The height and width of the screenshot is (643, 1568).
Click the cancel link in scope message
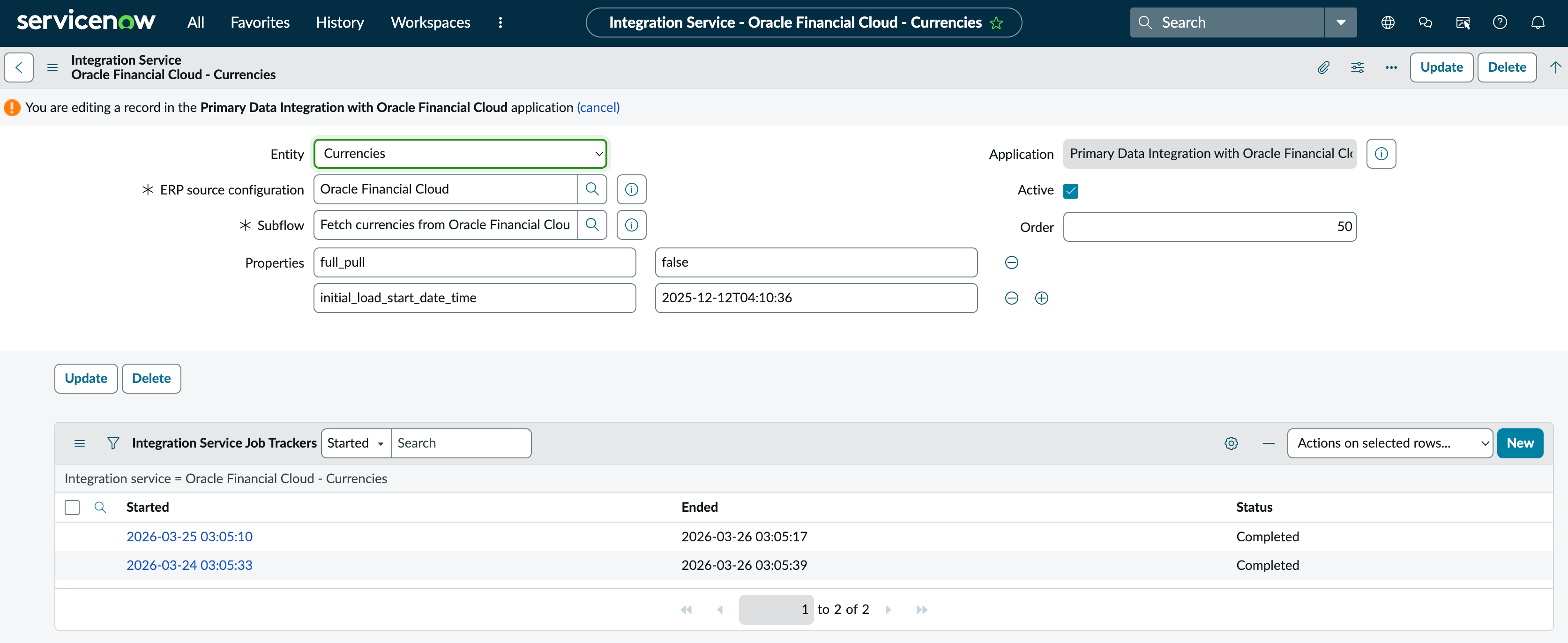click(598, 107)
